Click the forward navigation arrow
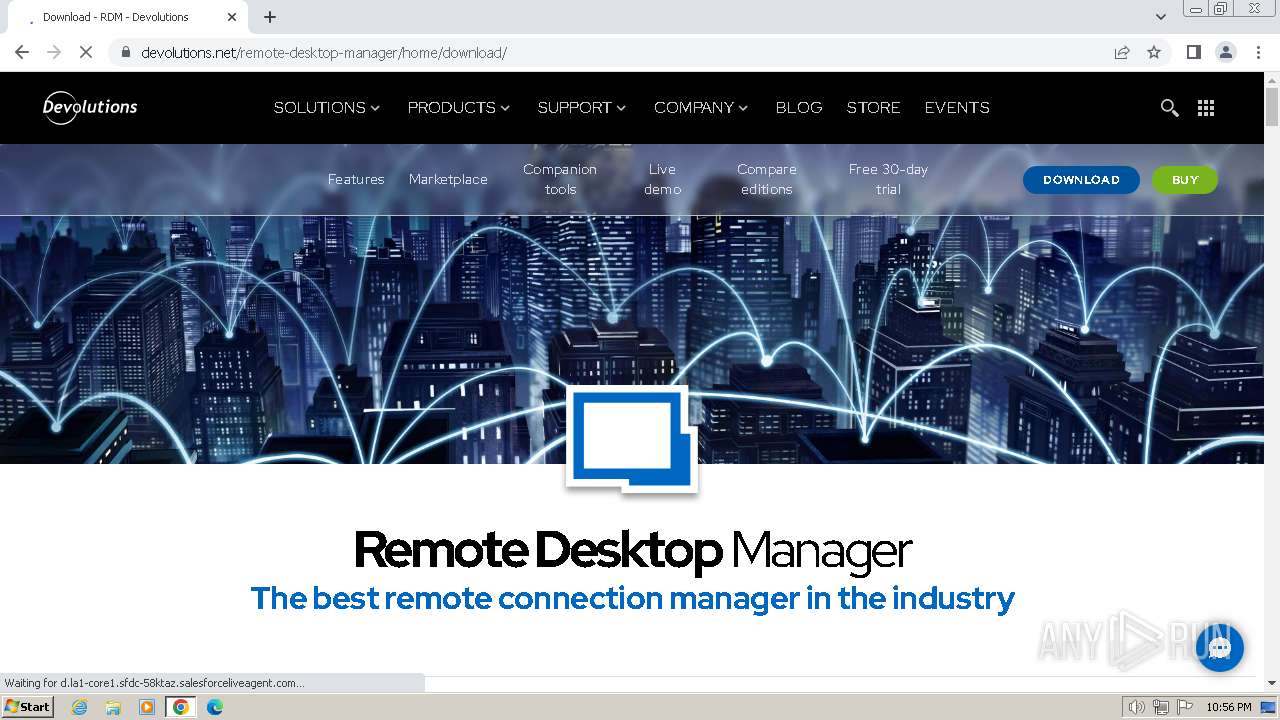Screen dimensions: 1280x720 (x=54, y=52)
